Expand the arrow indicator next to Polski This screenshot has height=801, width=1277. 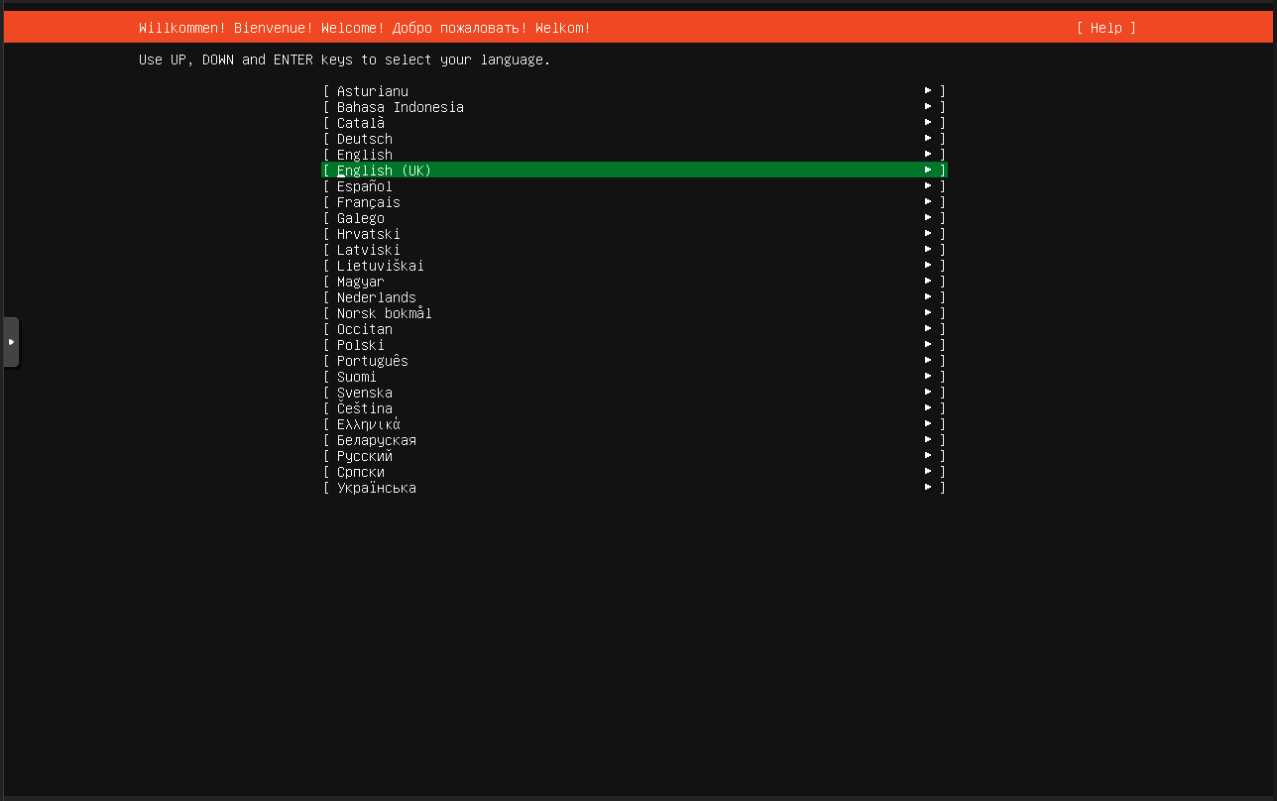pos(927,344)
